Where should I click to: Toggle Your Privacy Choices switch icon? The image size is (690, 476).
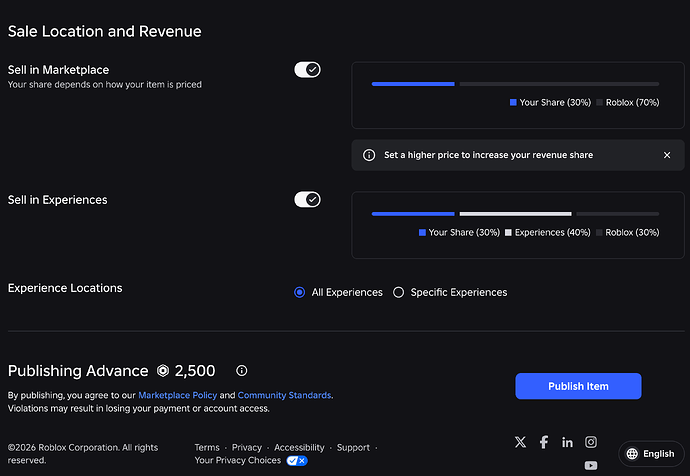point(297,461)
